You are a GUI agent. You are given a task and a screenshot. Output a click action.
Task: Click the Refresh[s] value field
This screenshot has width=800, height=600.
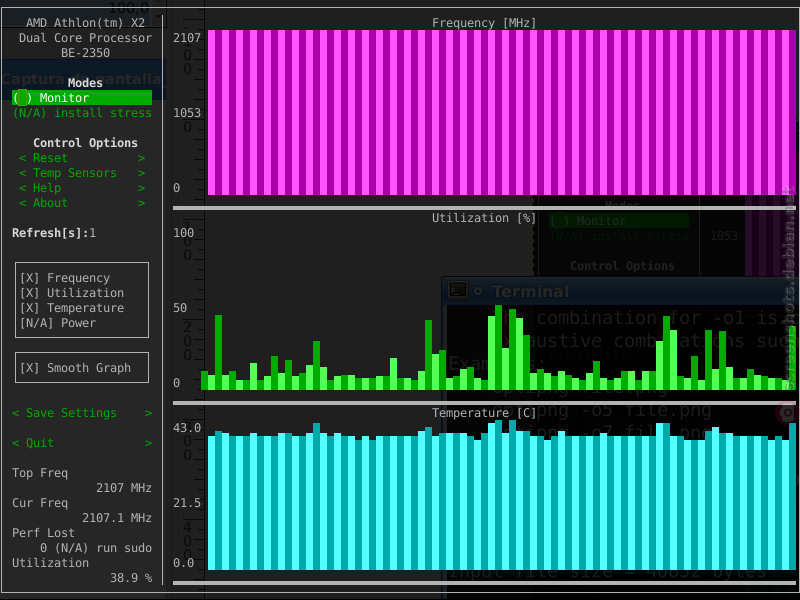[92, 233]
